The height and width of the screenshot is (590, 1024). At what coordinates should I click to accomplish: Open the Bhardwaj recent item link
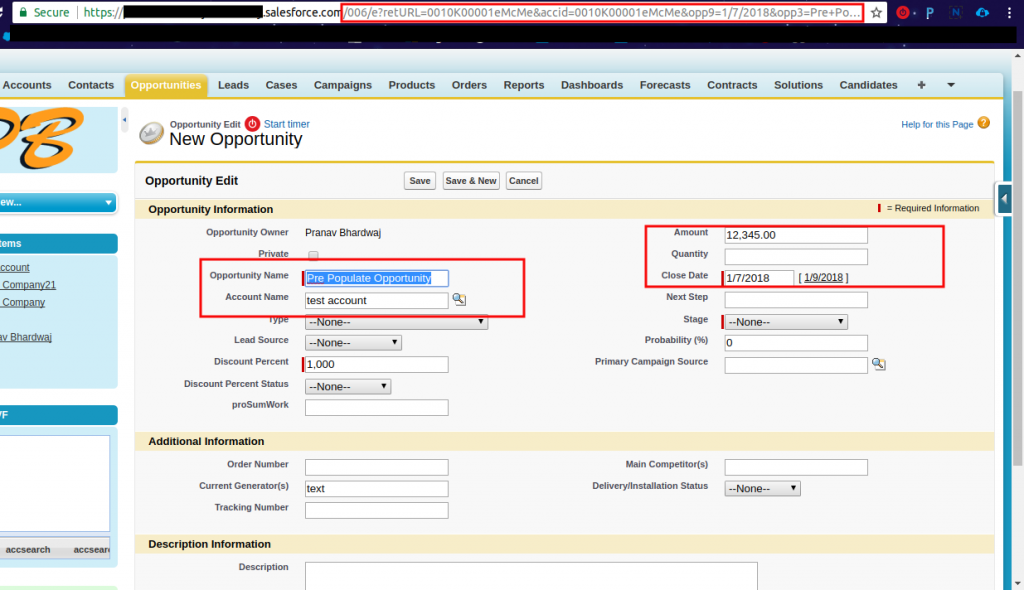click(26, 337)
